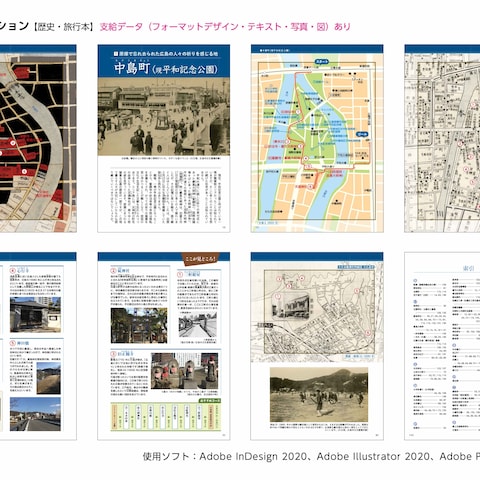Select the small gatehouse building photo

[x=35, y=315]
